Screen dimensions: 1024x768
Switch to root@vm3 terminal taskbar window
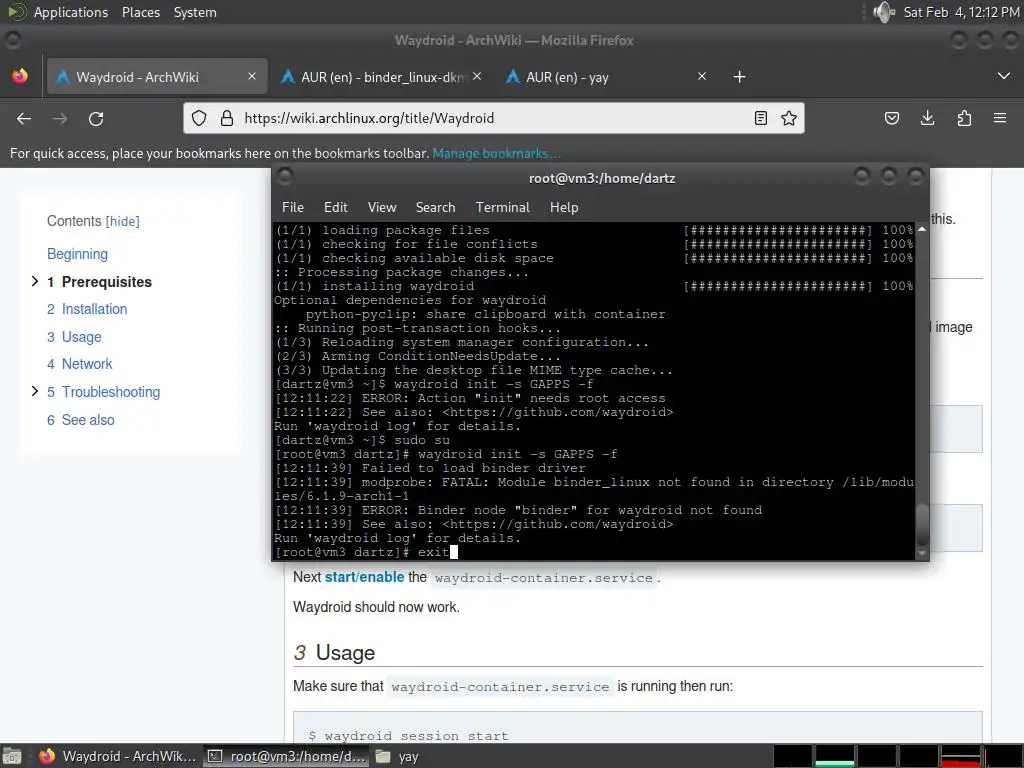click(x=287, y=756)
